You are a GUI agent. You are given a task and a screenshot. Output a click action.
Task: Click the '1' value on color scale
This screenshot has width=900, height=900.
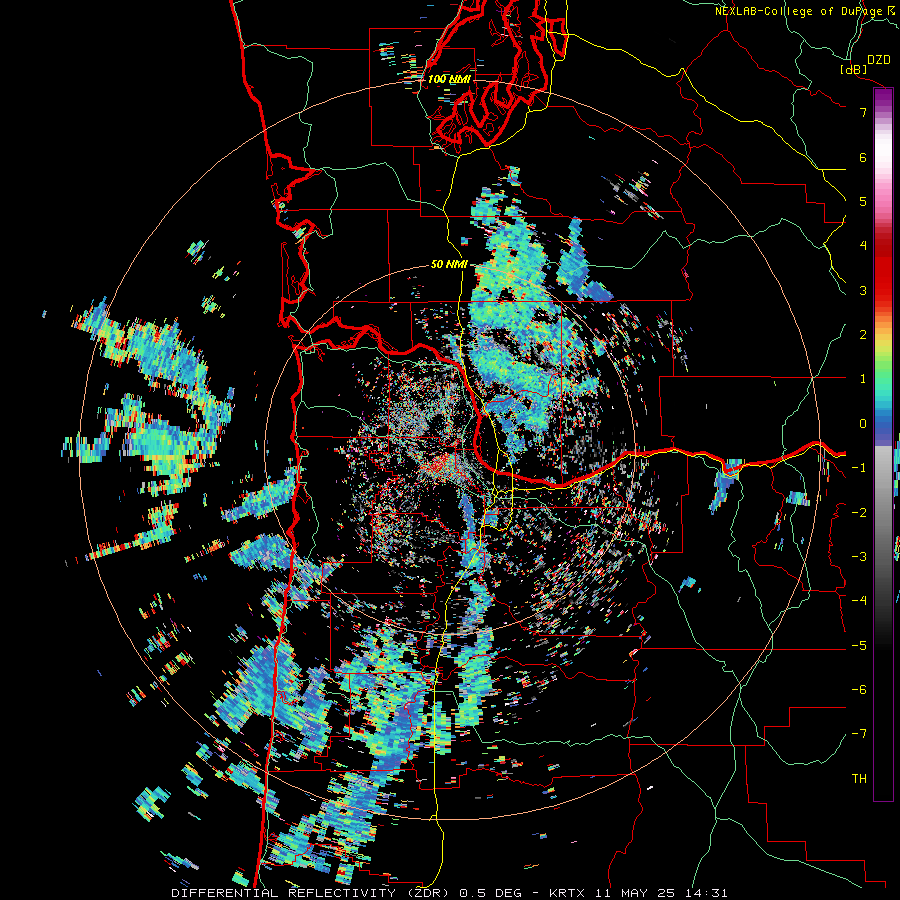[863, 379]
